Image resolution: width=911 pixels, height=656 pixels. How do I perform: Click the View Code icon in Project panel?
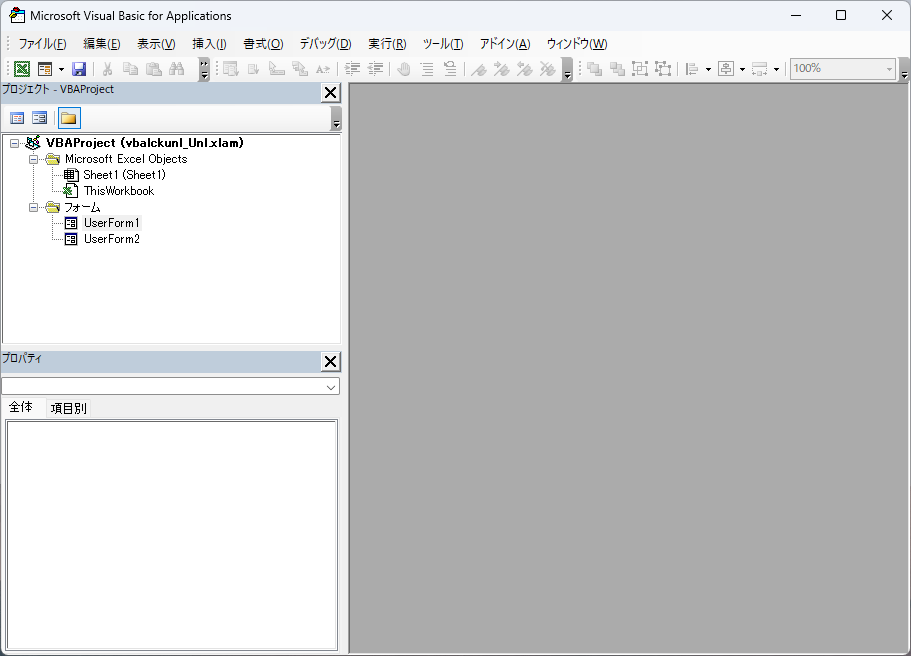click(17, 118)
